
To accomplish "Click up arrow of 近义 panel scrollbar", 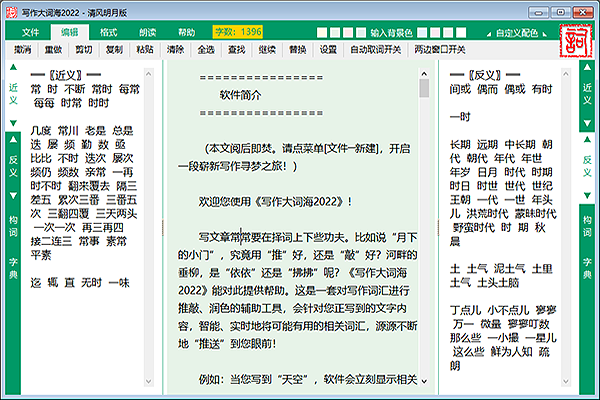I will click(x=148, y=74).
